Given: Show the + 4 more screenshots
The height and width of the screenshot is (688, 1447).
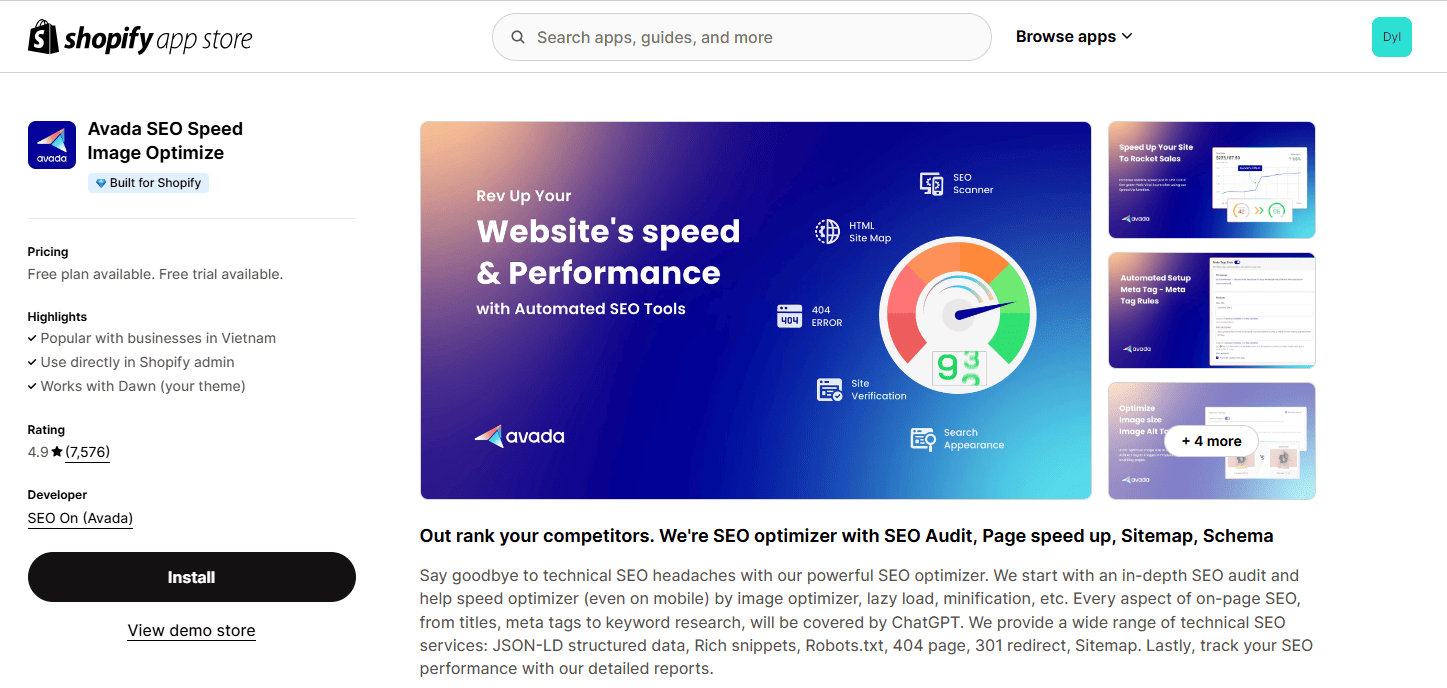Looking at the screenshot, I should tap(1211, 441).
